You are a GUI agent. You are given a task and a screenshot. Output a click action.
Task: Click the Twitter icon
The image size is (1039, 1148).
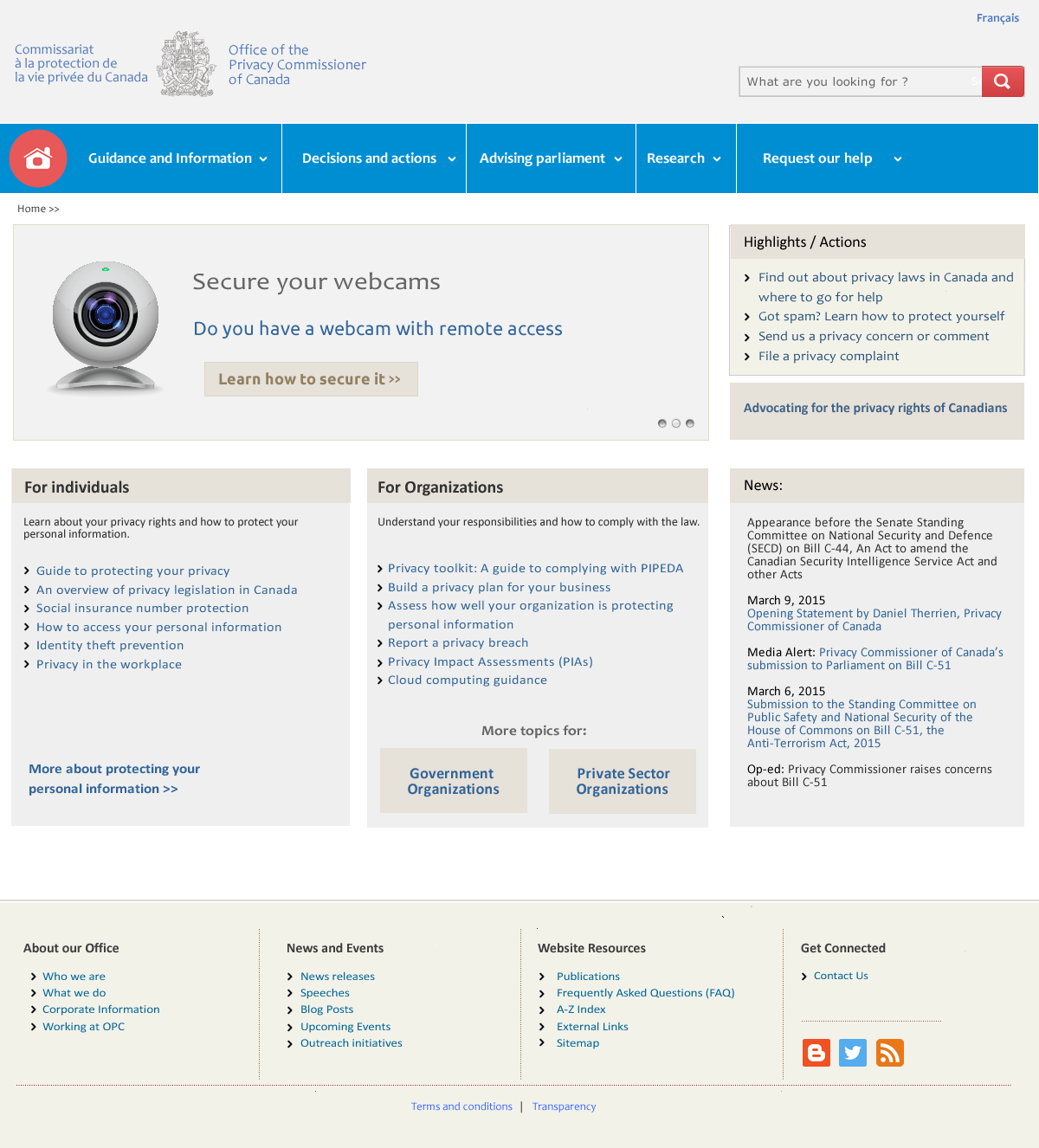click(852, 1052)
